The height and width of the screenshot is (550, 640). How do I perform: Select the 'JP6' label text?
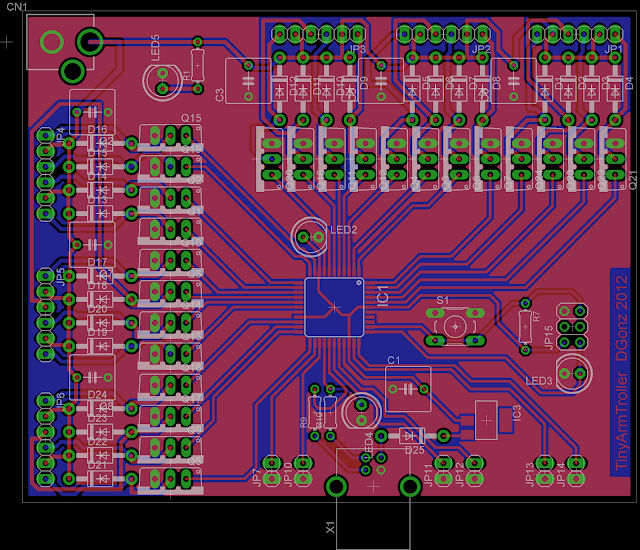click(x=60, y=400)
